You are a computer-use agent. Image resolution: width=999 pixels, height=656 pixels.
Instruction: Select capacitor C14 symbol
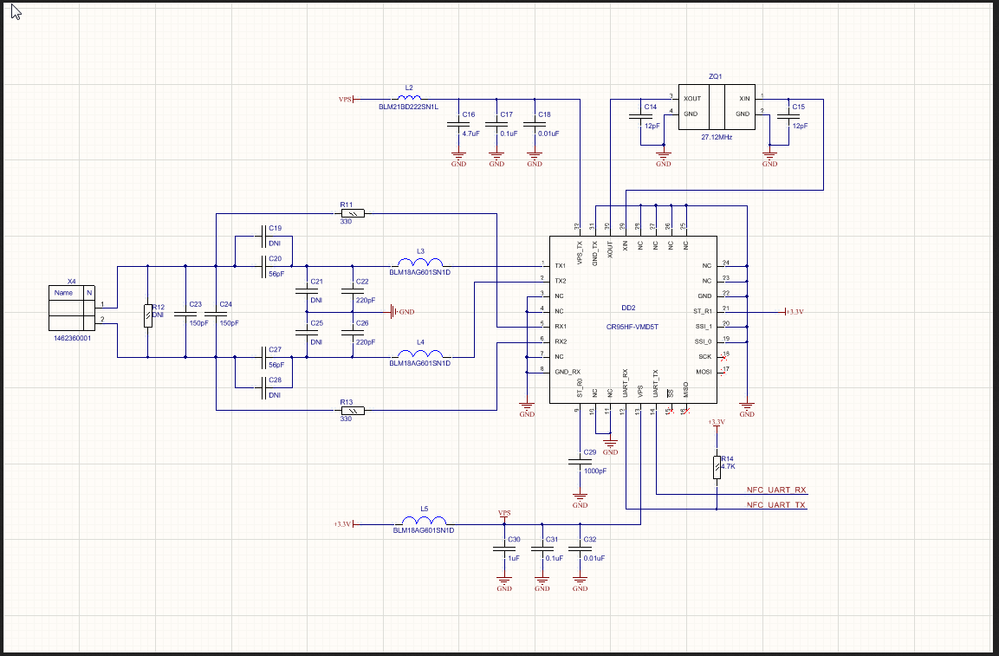click(640, 117)
